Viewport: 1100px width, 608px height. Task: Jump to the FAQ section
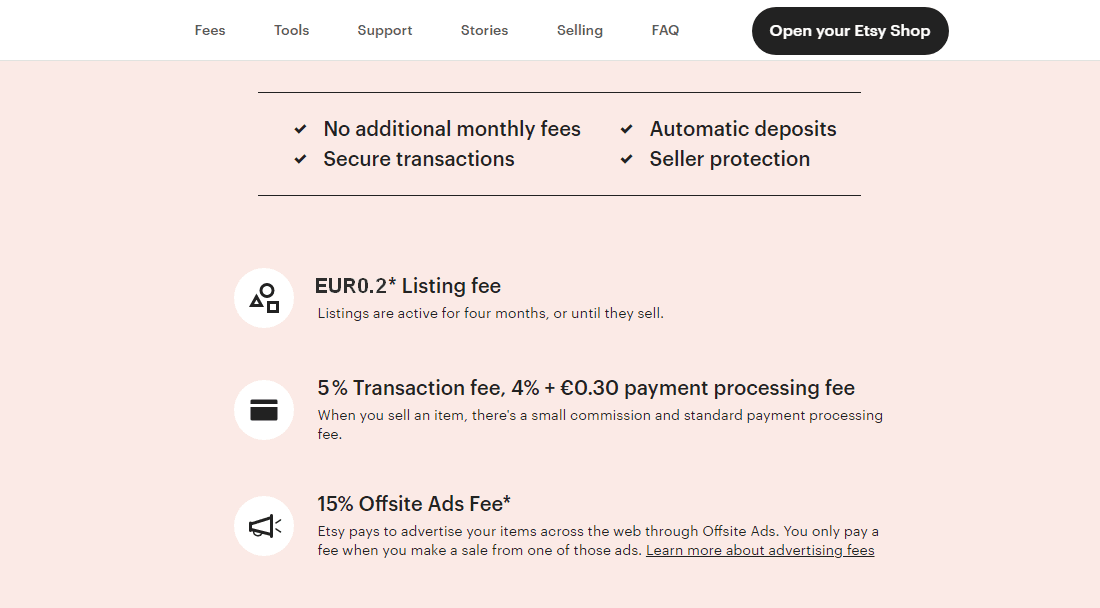(x=666, y=31)
